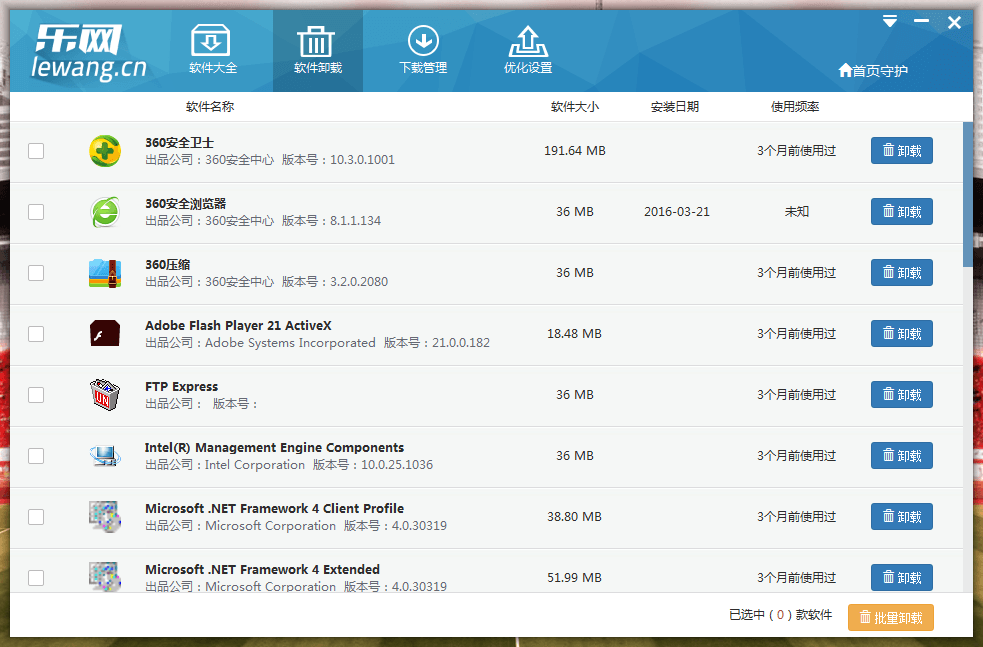This screenshot has height=647, width=983.
Task: Click the 18.48 MB size value
Action: coord(574,334)
